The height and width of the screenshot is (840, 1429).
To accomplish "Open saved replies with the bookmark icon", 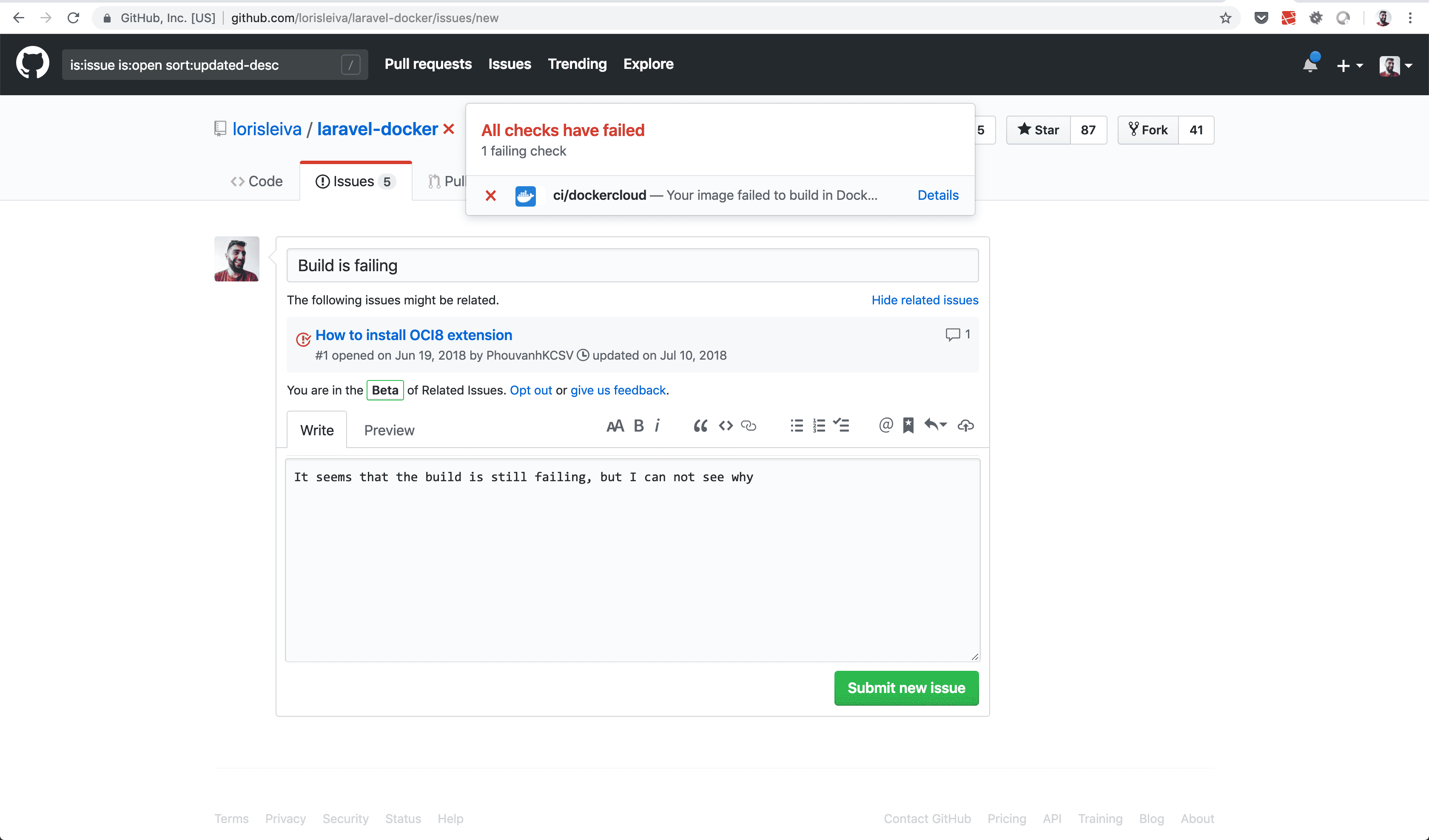I will point(908,426).
